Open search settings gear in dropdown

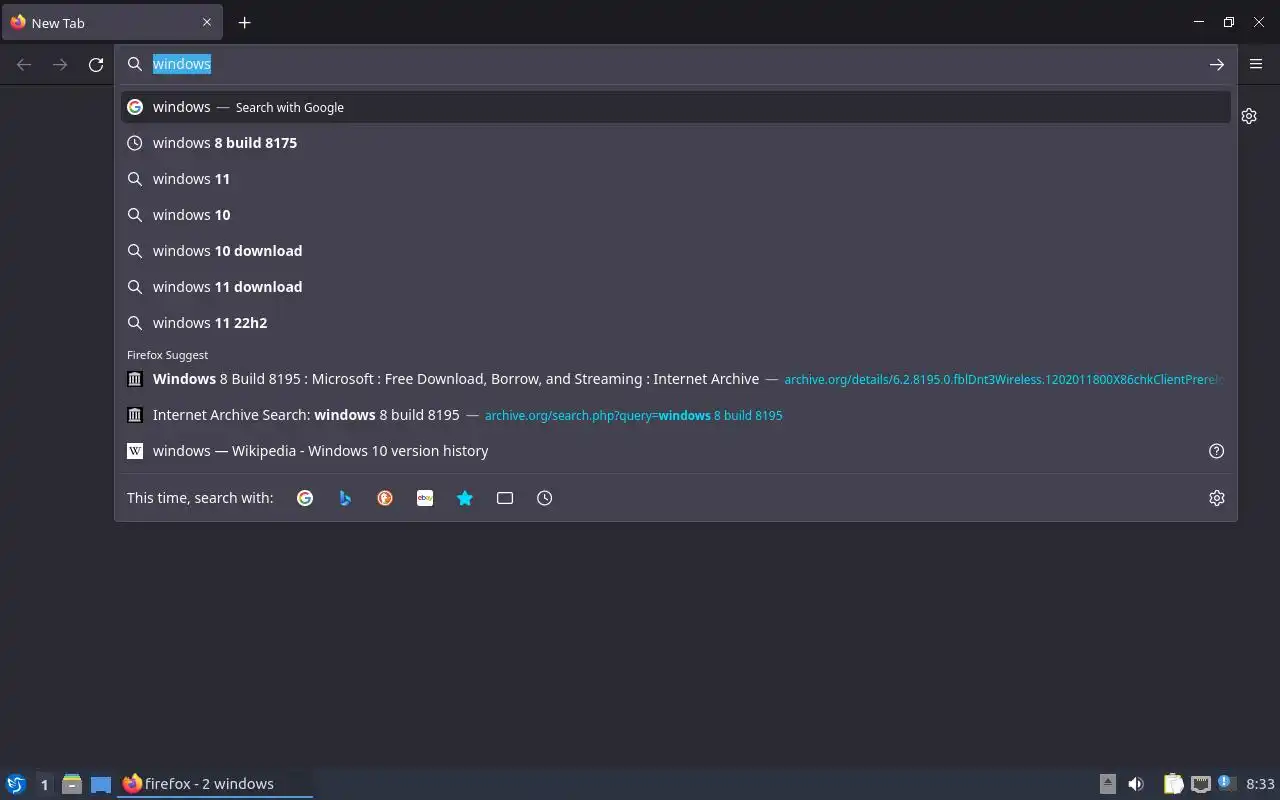point(1216,498)
